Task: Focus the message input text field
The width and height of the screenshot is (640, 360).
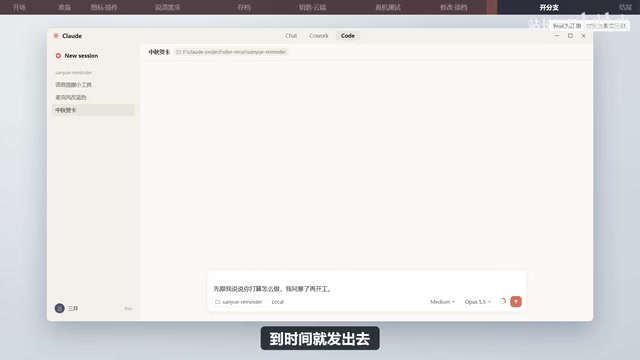Action: [x=366, y=289]
